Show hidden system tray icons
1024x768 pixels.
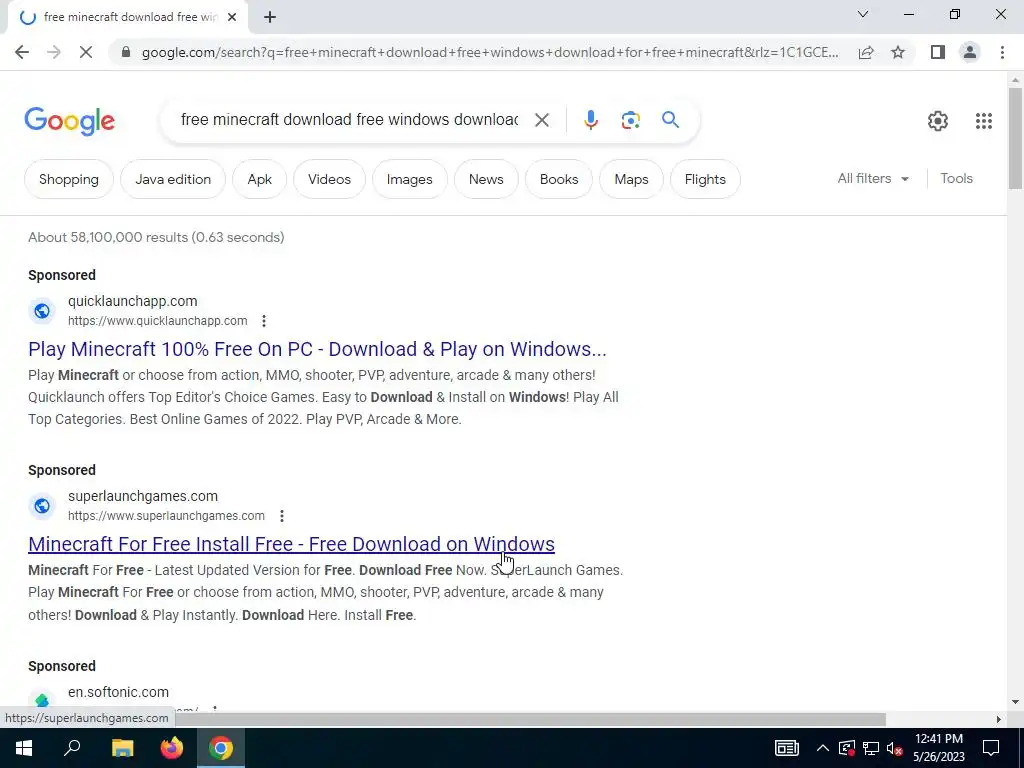823,748
